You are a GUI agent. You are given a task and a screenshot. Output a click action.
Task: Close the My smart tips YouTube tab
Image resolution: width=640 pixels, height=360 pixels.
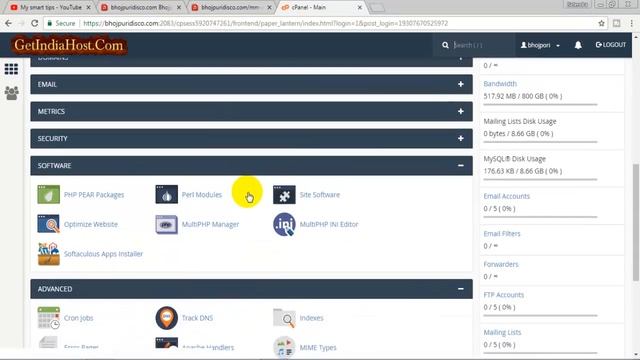[88, 7]
